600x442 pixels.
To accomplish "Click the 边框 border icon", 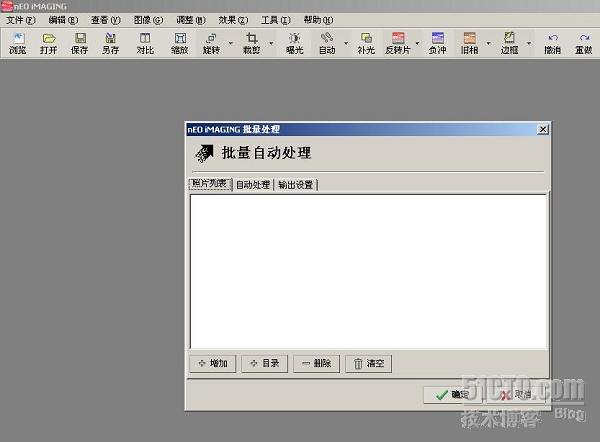I will tap(509, 43).
